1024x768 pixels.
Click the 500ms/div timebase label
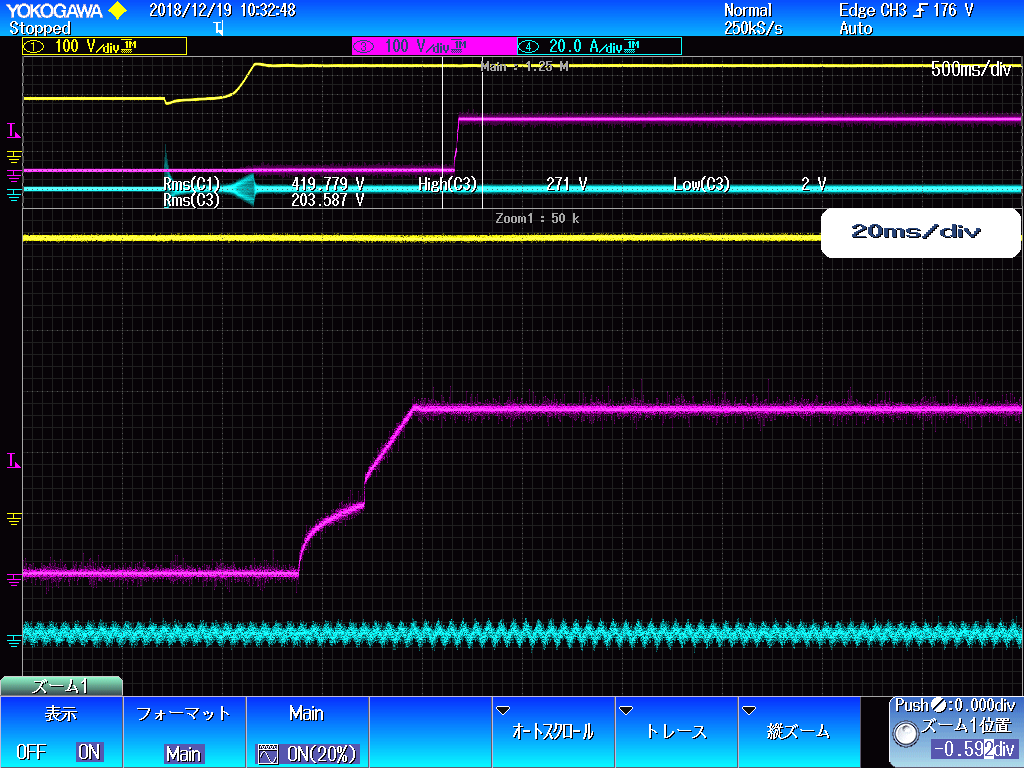click(x=971, y=69)
